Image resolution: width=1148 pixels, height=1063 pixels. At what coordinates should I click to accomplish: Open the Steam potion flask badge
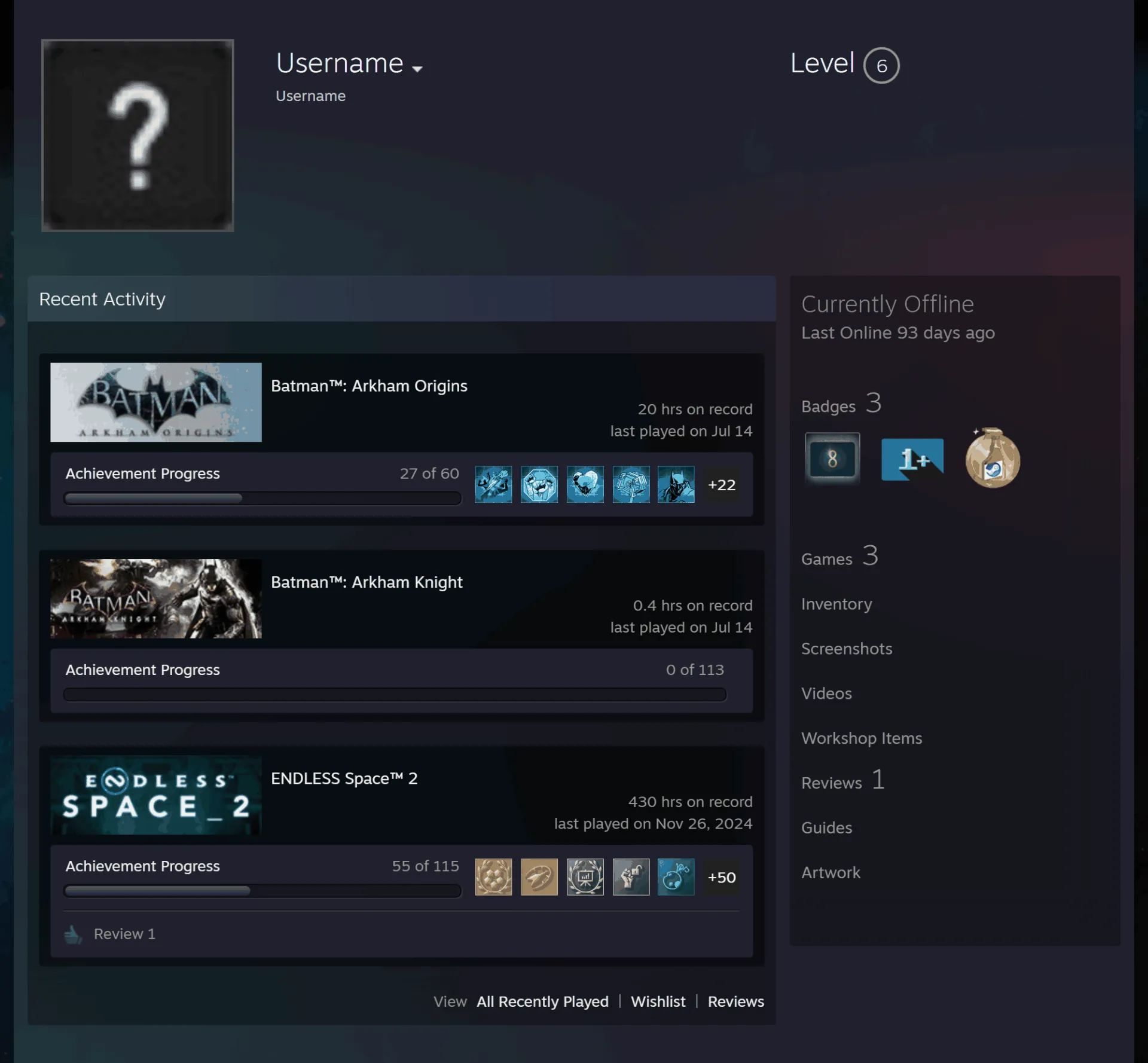click(x=992, y=457)
